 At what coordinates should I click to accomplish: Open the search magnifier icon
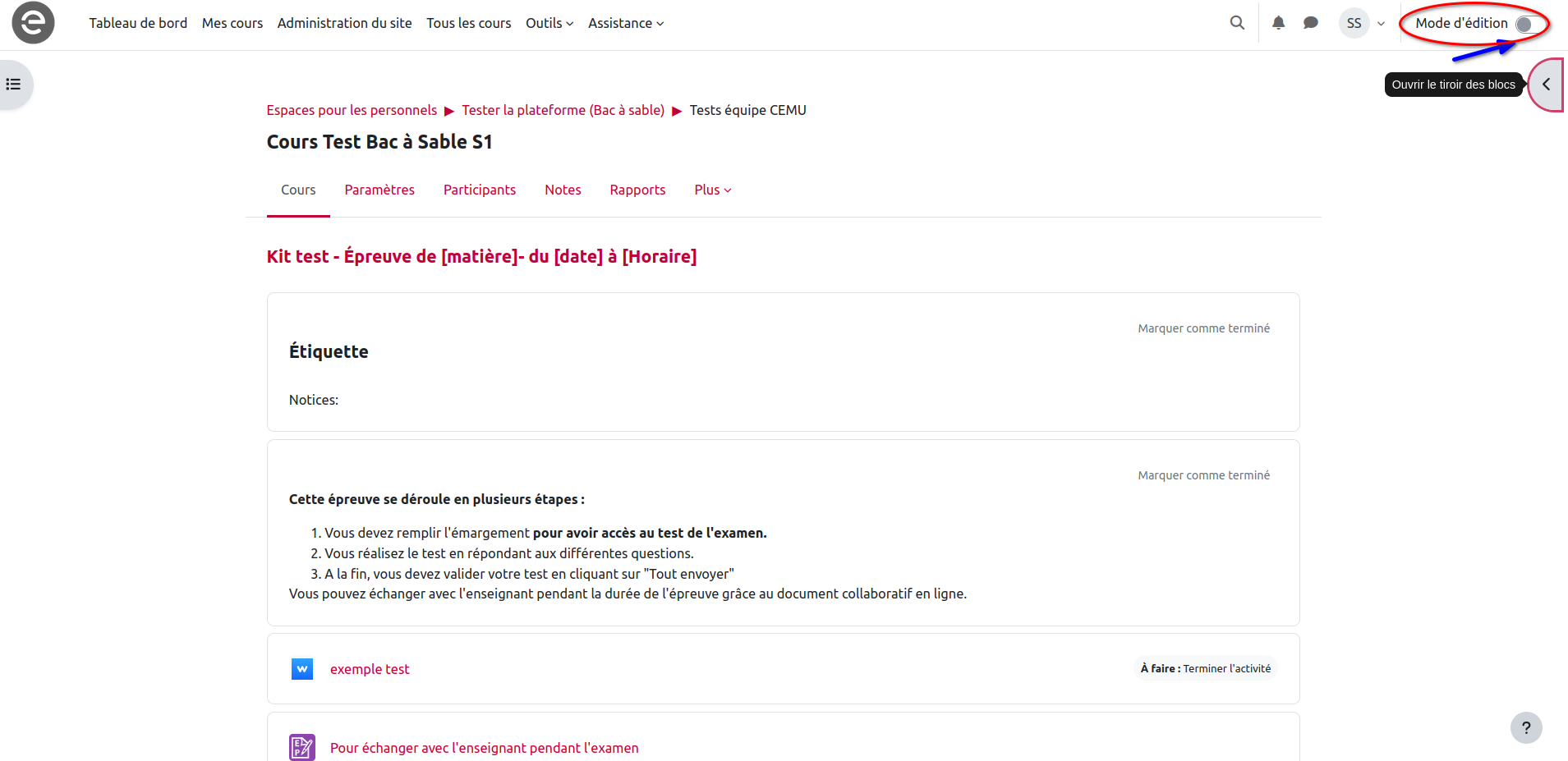[1237, 23]
